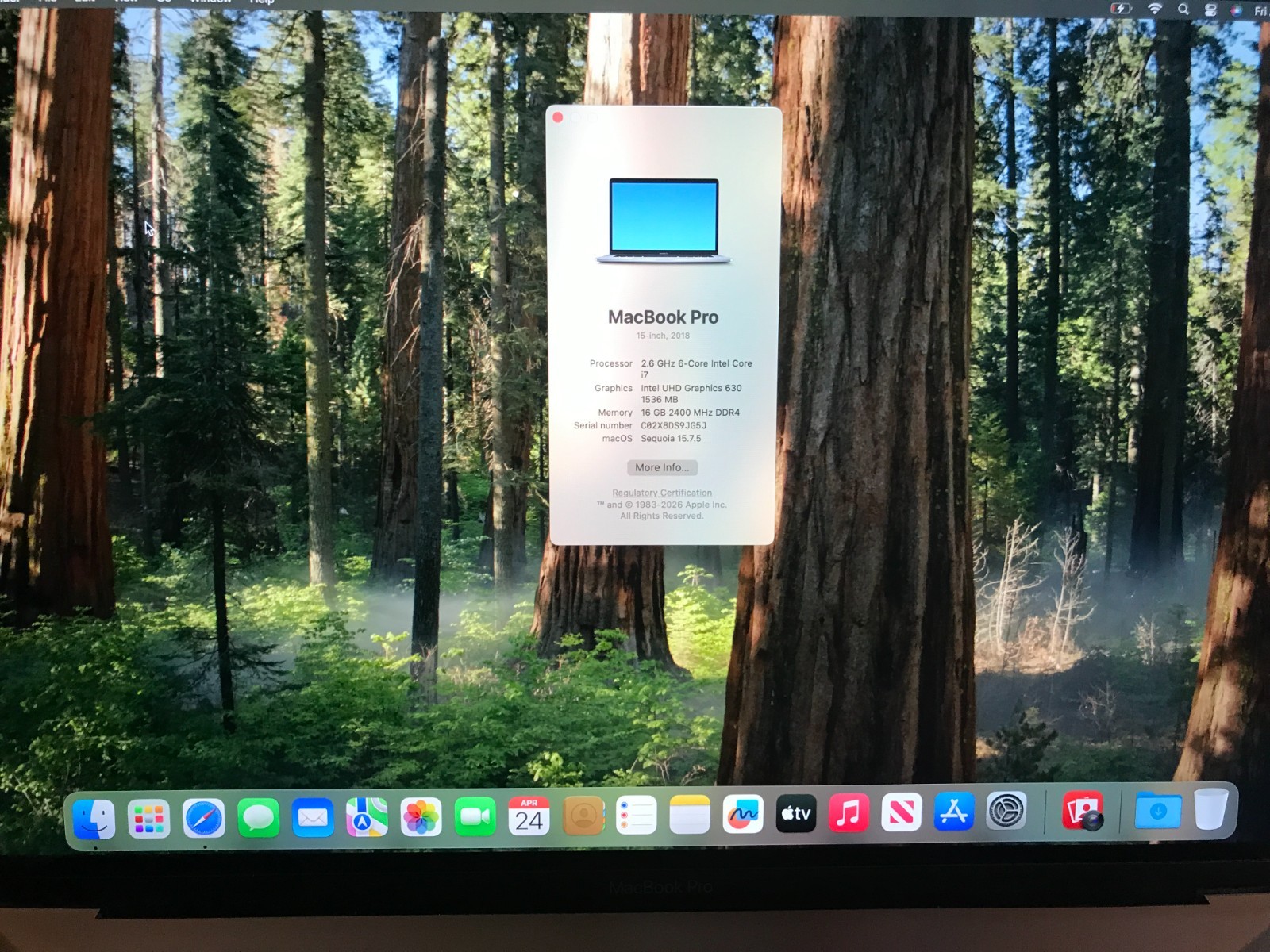Launch the News app from the Dock

click(901, 812)
